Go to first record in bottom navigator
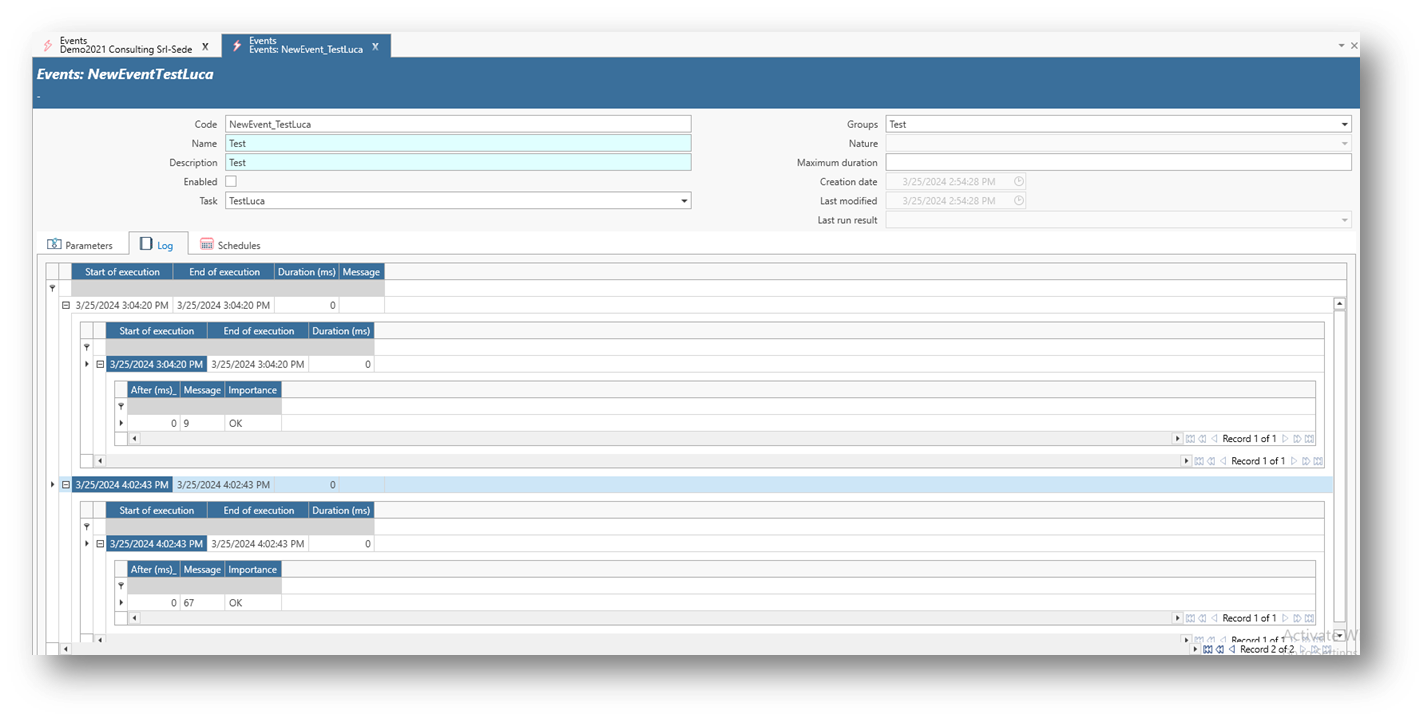This screenshot has width=1425, height=720. point(1207,649)
